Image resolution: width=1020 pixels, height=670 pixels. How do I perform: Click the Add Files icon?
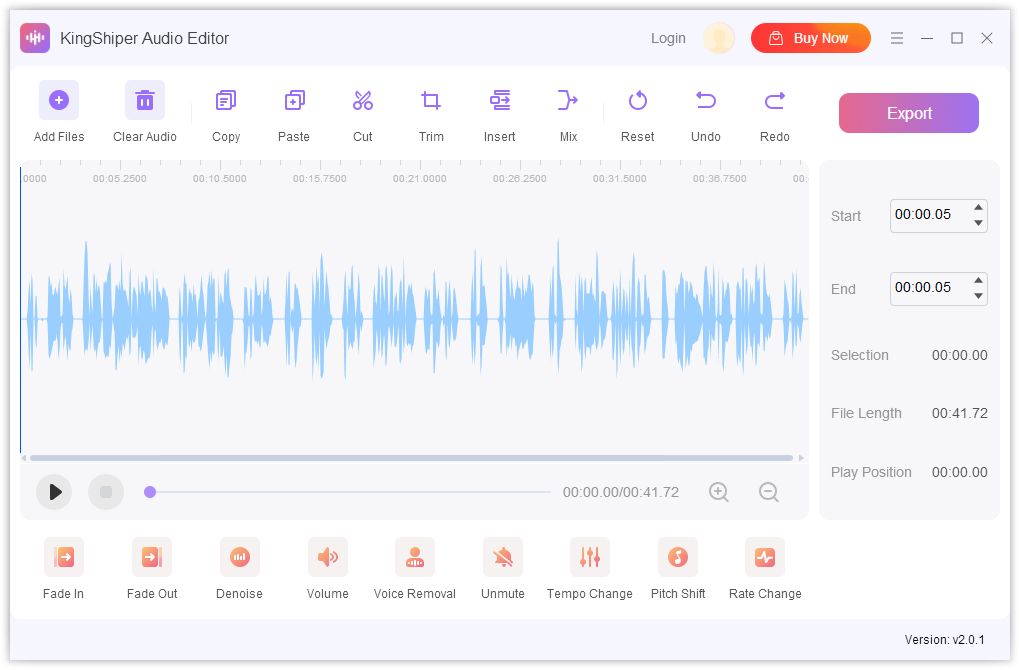pyautogui.click(x=59, y=100)
